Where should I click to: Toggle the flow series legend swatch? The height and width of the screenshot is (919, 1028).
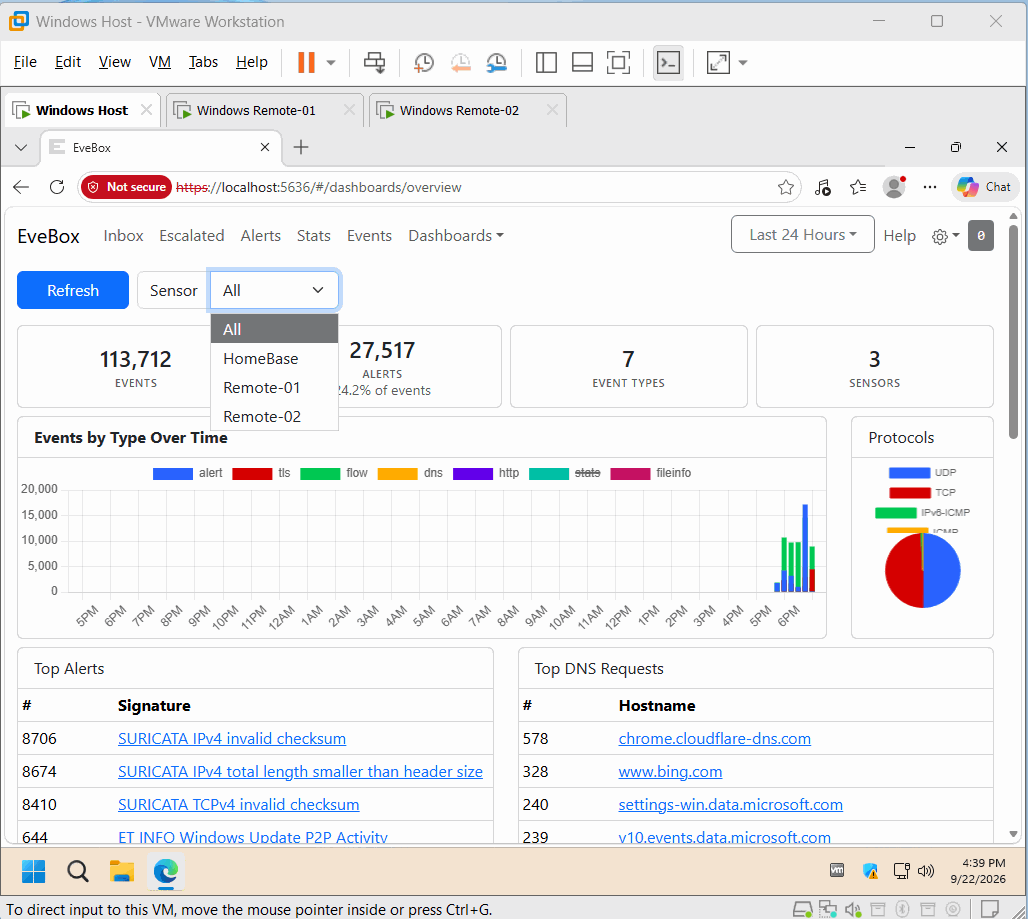click(x=320, y=473)
